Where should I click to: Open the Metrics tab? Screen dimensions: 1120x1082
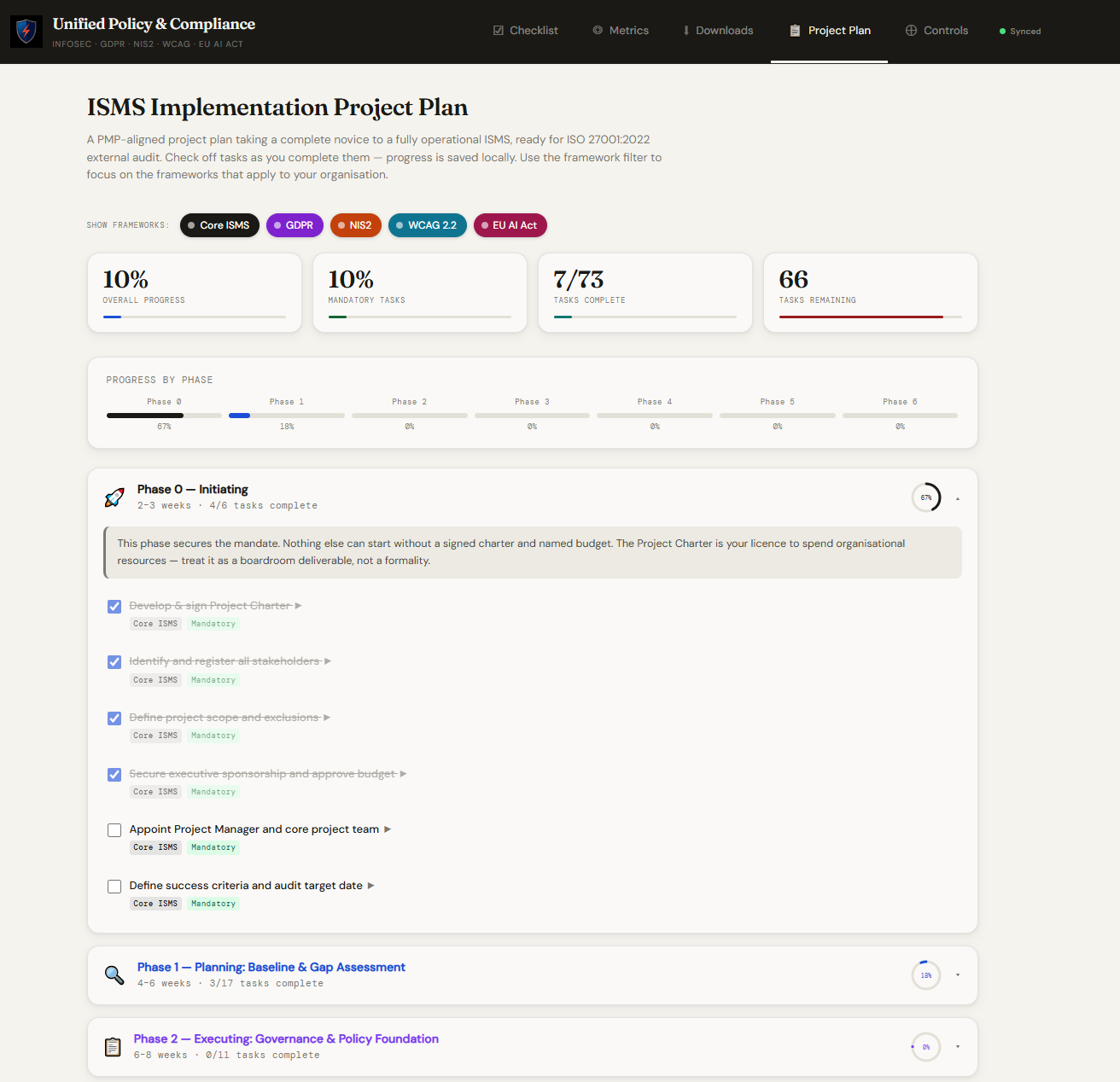[621, 31]
